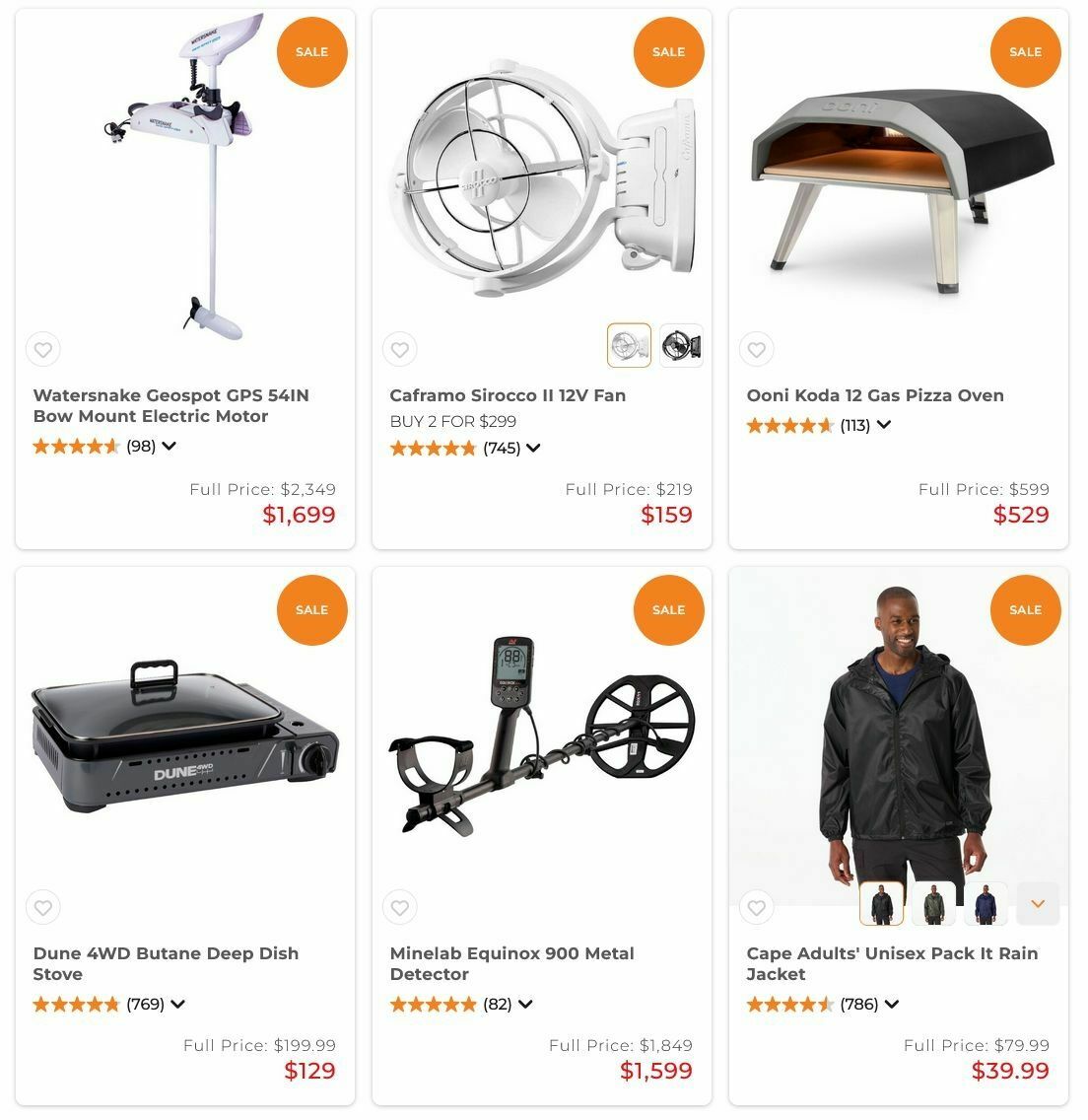Choose blue rain jacket color thumbnail
Screen dimensions: 1088x1120
pyautogui.click(x=986, y=903)
